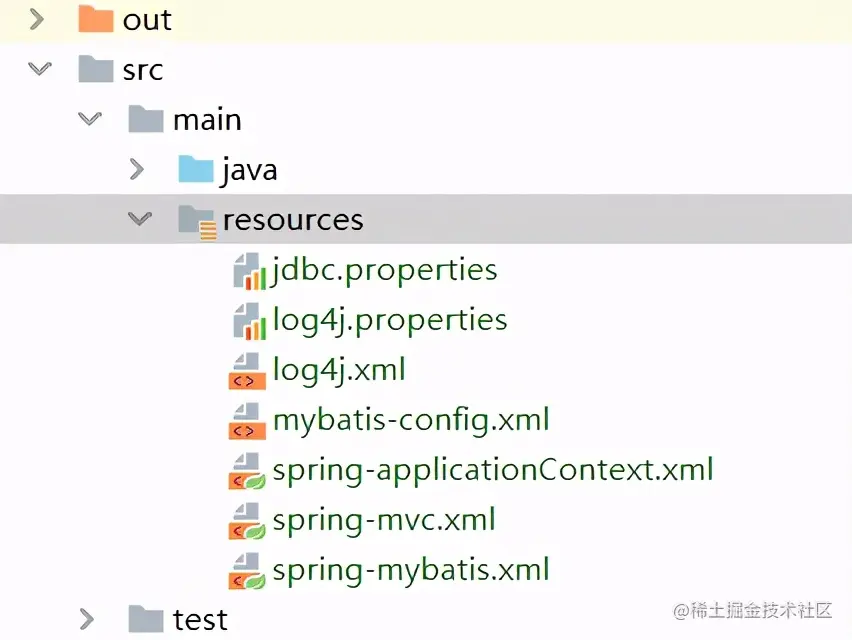This screenshot has width=852, height=640.
Task: Select the "src" folder name
Action: (143, 71)
